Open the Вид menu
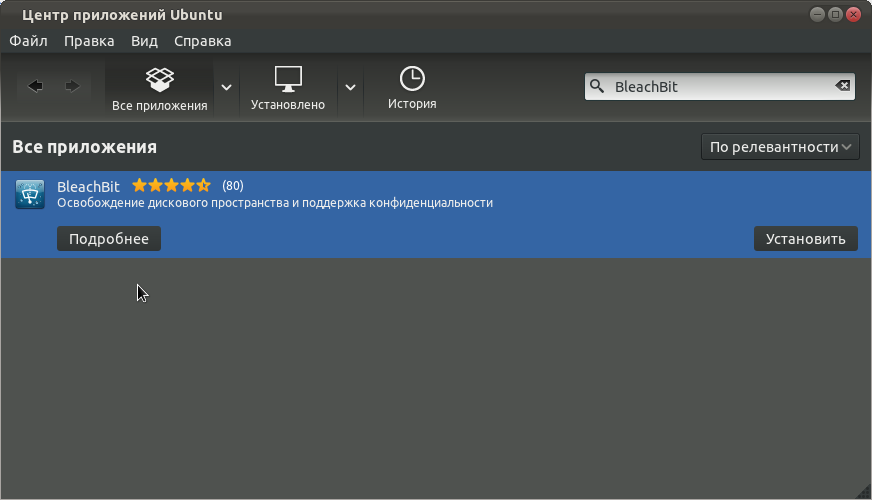 click(145, 41)
